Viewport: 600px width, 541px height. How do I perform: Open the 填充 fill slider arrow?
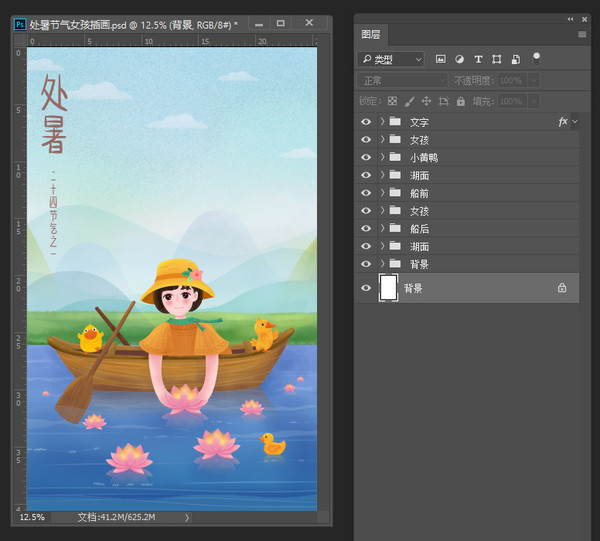click(534, 101)
